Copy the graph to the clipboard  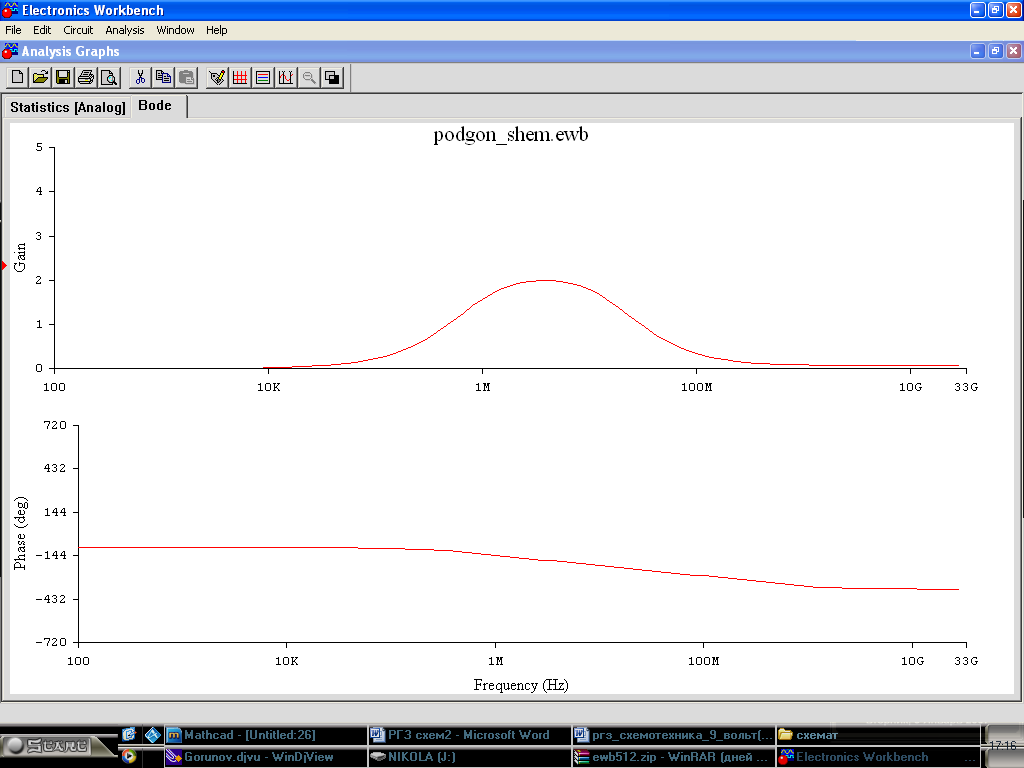pos(163,78)
